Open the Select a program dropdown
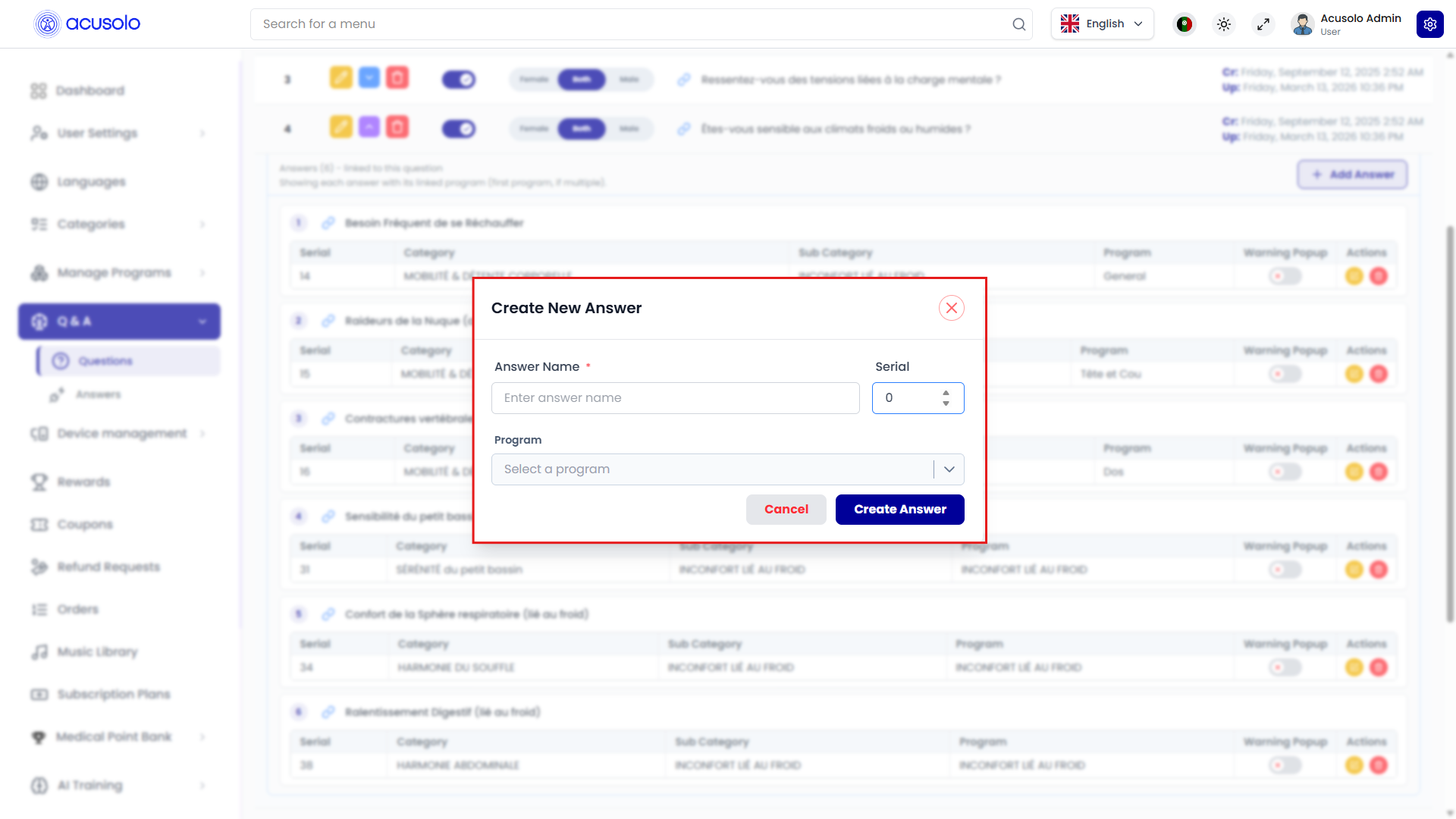1456x819 pixels. [727, 469]
